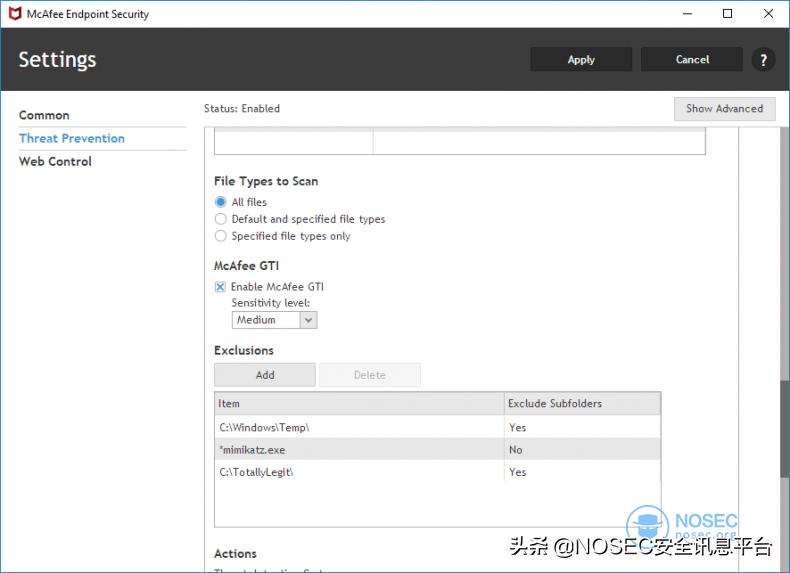Click the vertical scrollbar thumb
This screenshot has width=790, height=573.
(x=785, y=429)
